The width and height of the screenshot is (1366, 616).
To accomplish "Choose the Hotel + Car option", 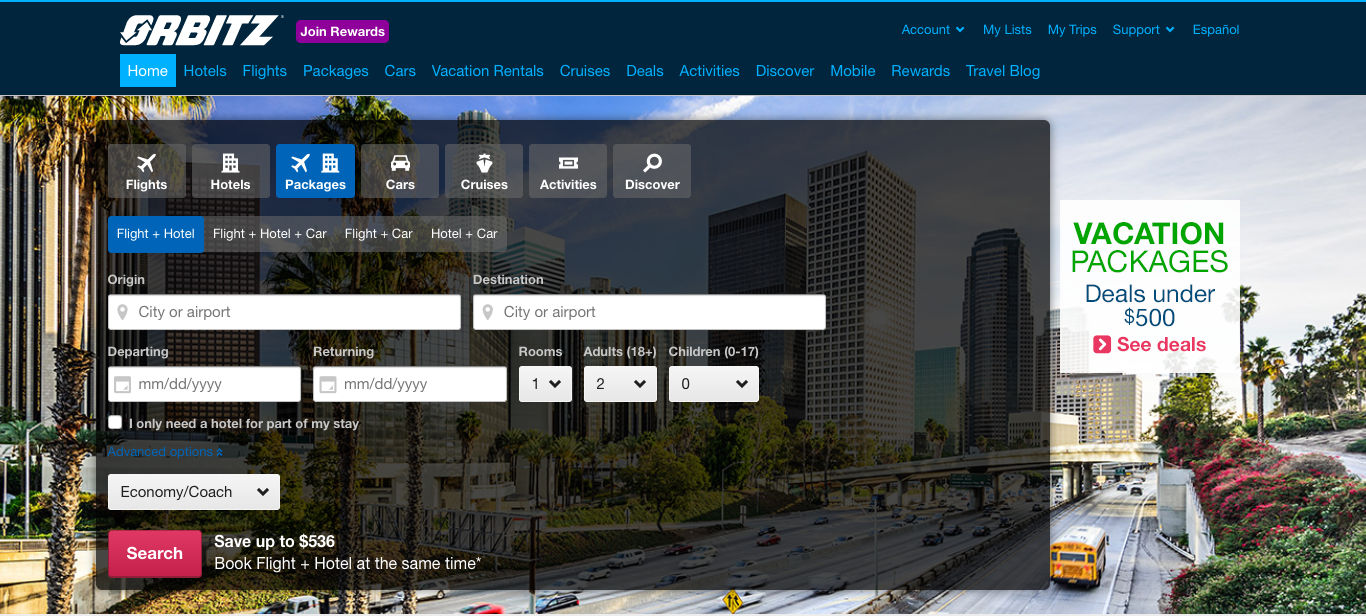I will [x=464, y=234].
